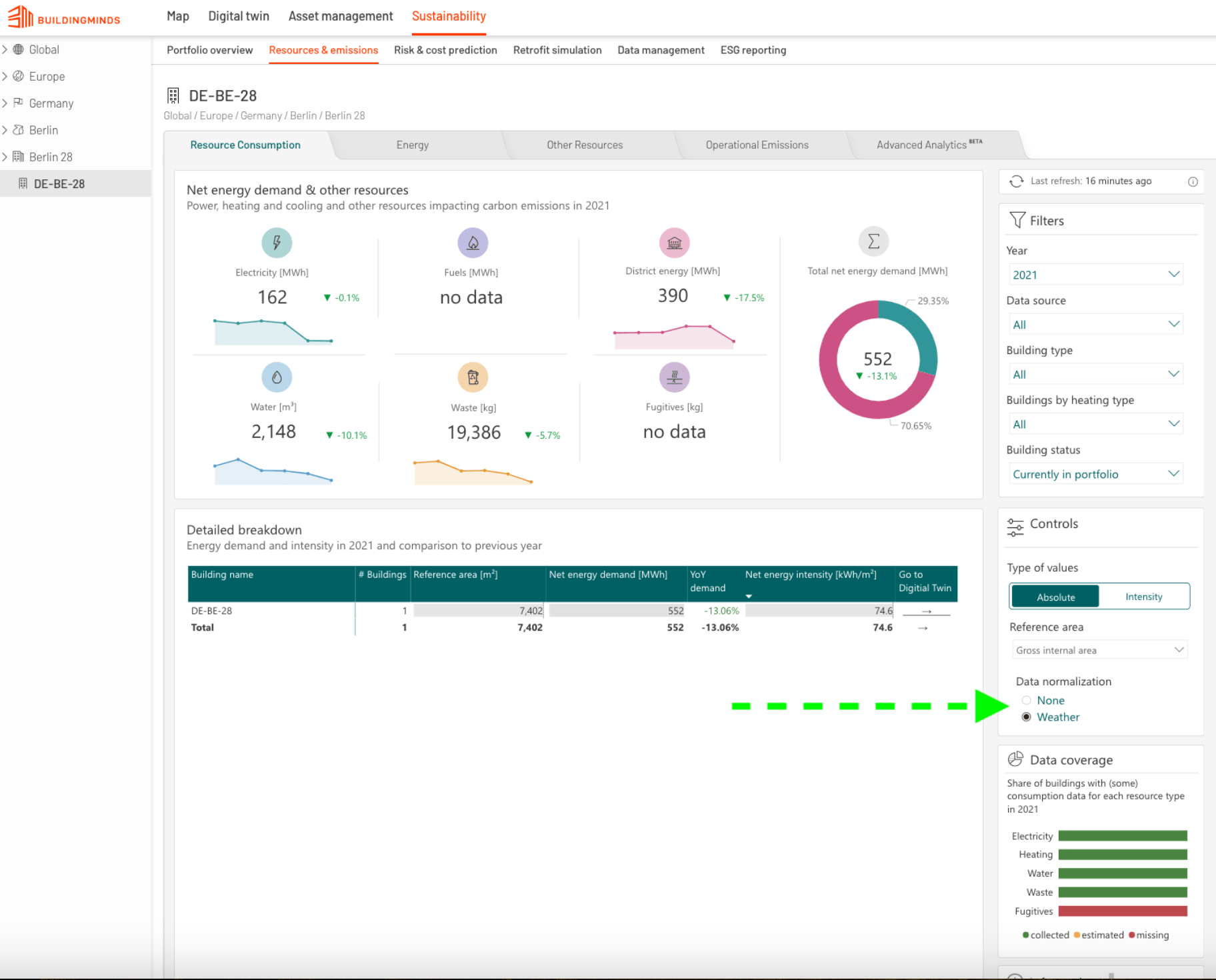1216x980 pixels.
Task: Open ESG reporting section
Action: [x=753, y=50]
